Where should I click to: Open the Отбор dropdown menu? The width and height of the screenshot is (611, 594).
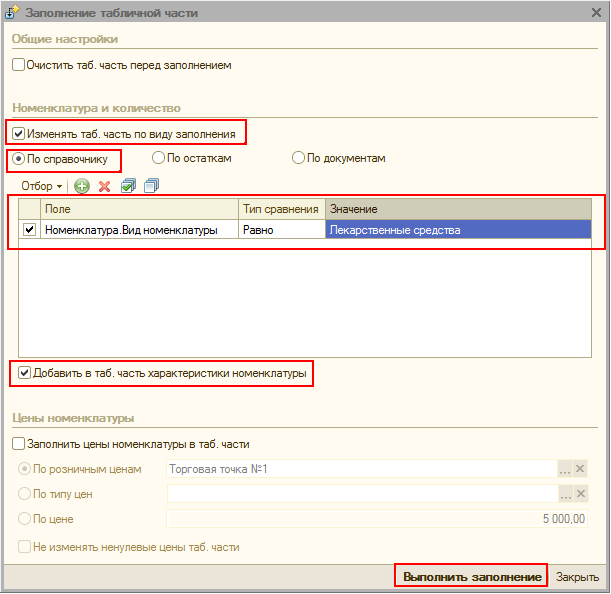42,186
